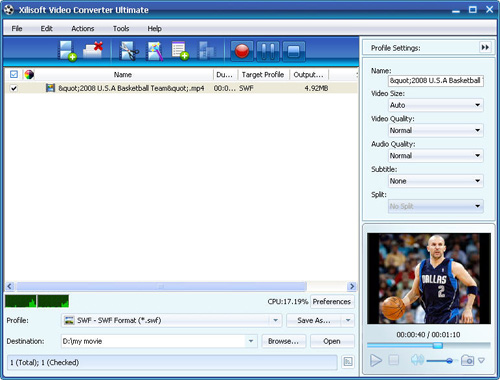Play the preview video

pyautogui.click(x=376, y=360)
